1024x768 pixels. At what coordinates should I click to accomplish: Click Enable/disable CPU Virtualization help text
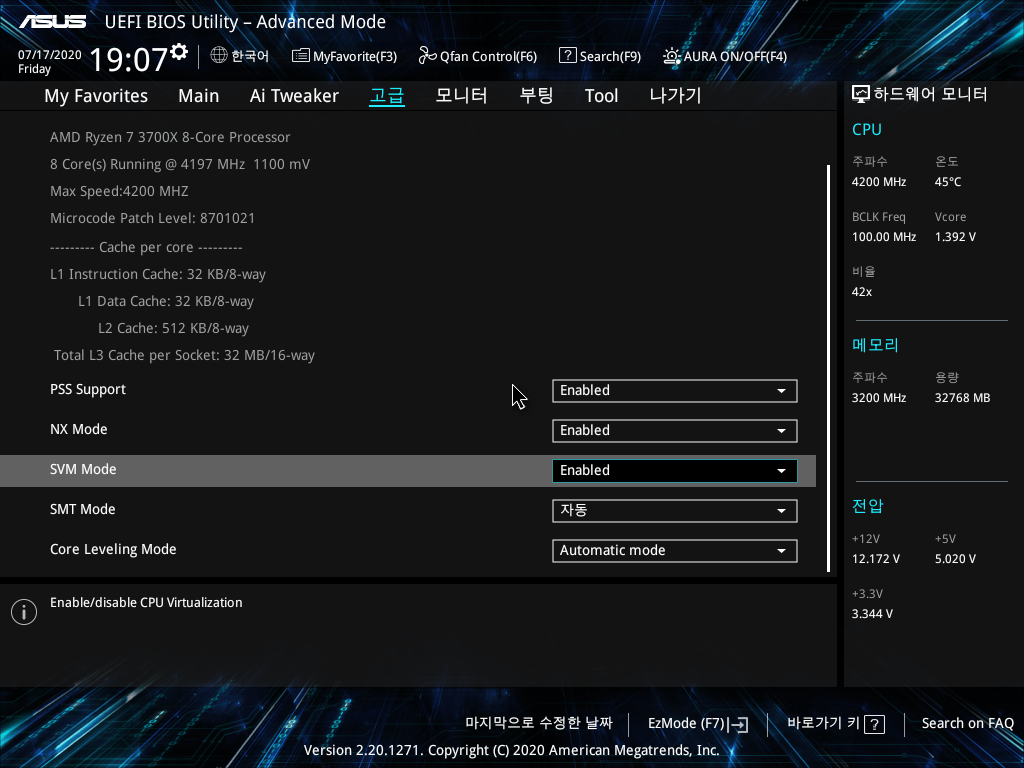(146, 603)
